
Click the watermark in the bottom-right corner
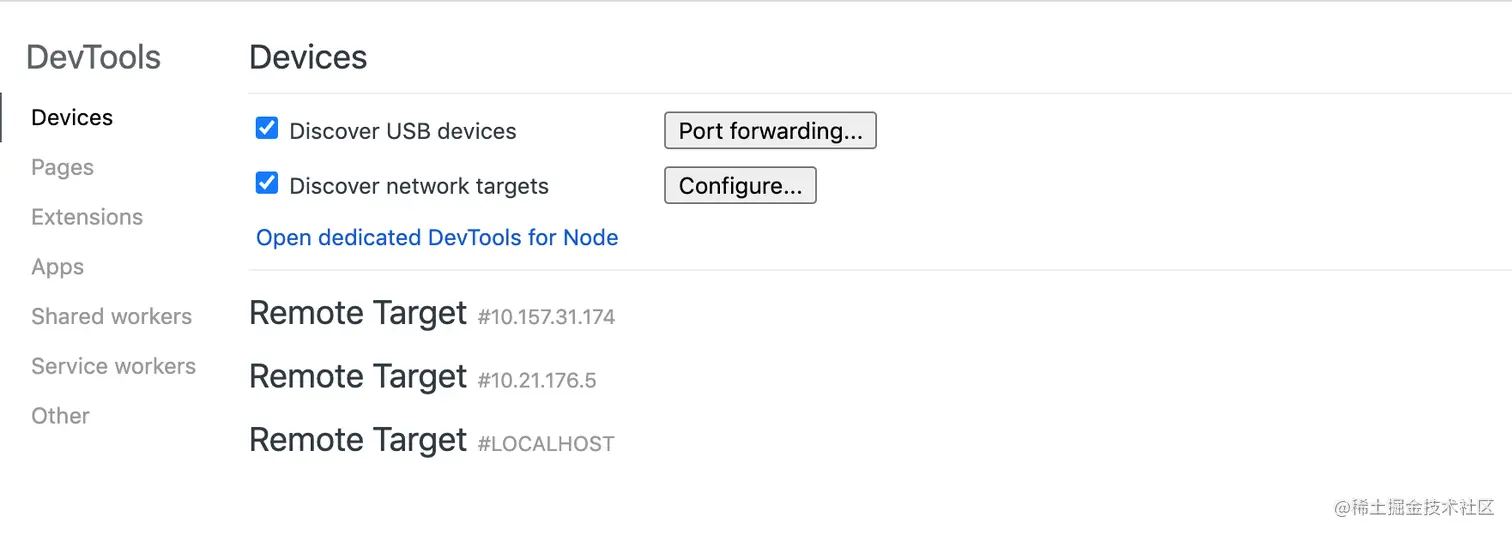pos(1413,507)
